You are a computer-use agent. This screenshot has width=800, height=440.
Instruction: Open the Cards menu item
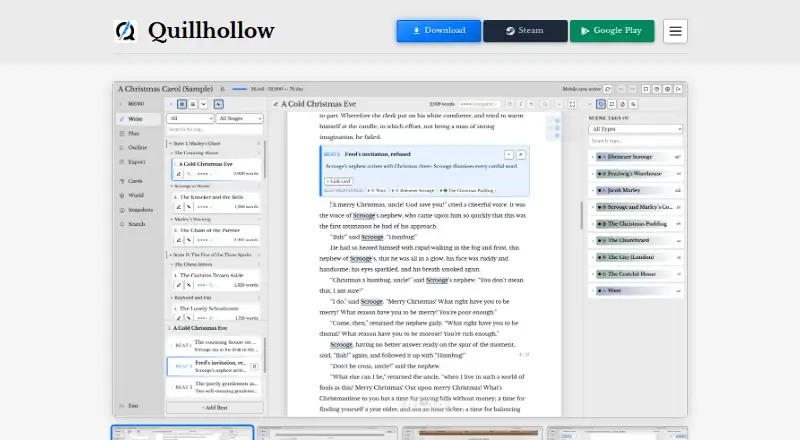tap(131, 181)
